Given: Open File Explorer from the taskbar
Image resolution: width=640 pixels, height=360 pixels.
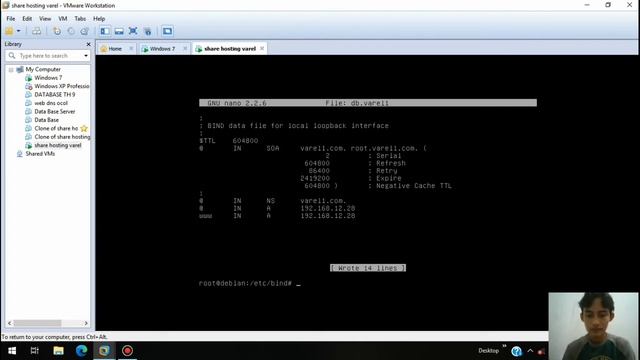Looking at the screenshot, I should pos(58,351).
